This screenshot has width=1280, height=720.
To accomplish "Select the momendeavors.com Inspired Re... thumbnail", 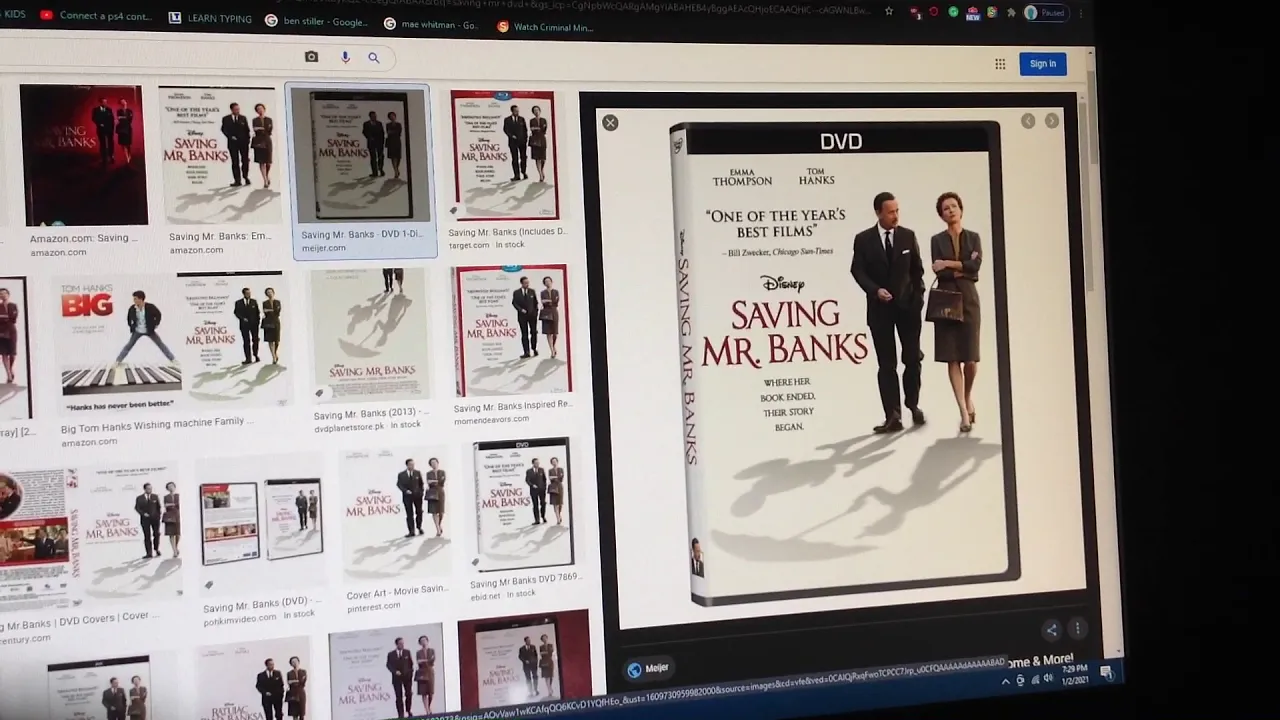I will click(x=512, y=330).
